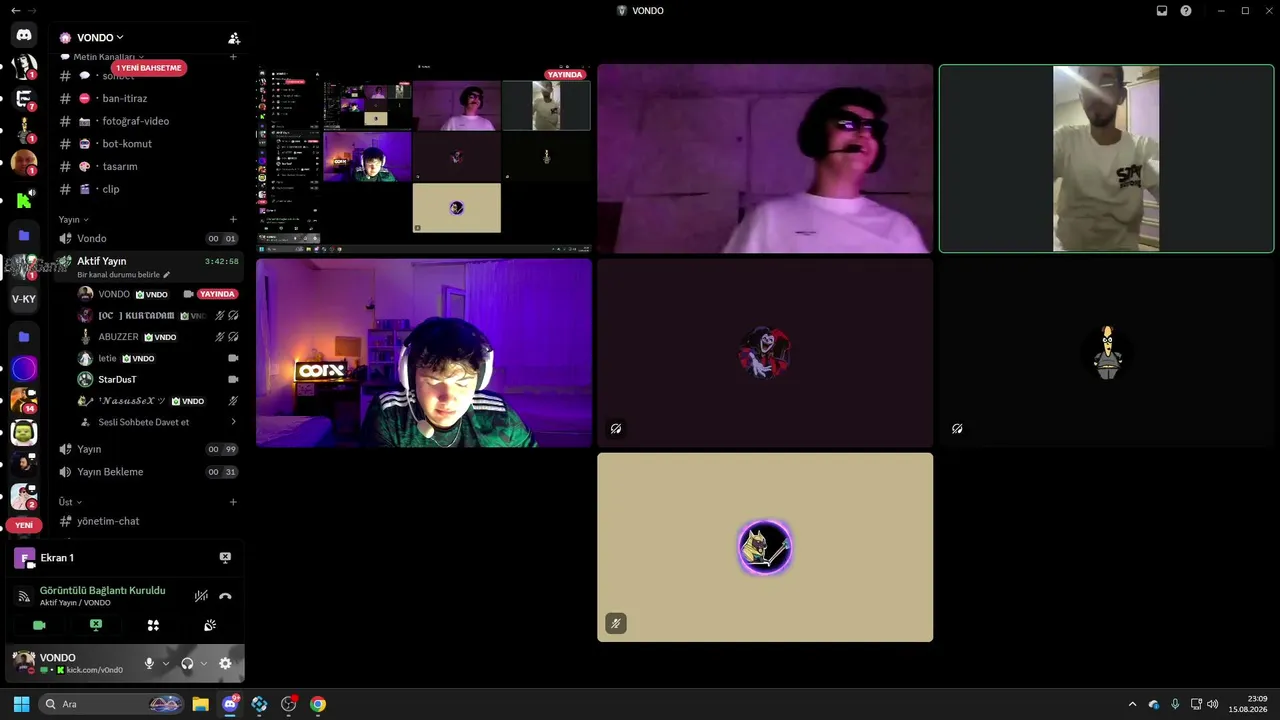Screen dimensions: 1280x720
Task: Deafen with the headphones button
Action: tap(187, 663)
